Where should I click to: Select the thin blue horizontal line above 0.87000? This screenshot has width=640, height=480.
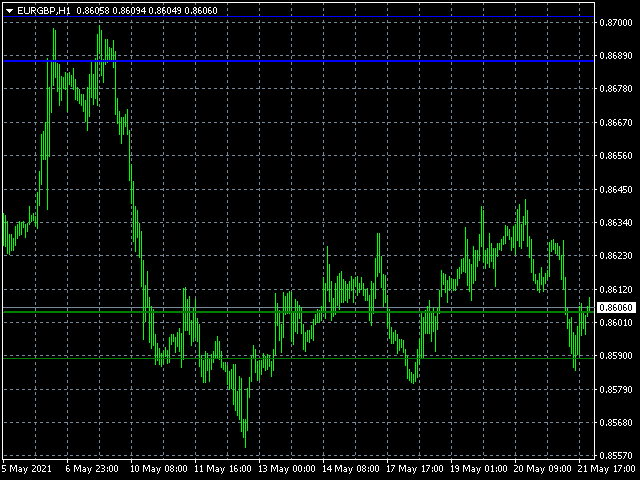click(298, 17)
